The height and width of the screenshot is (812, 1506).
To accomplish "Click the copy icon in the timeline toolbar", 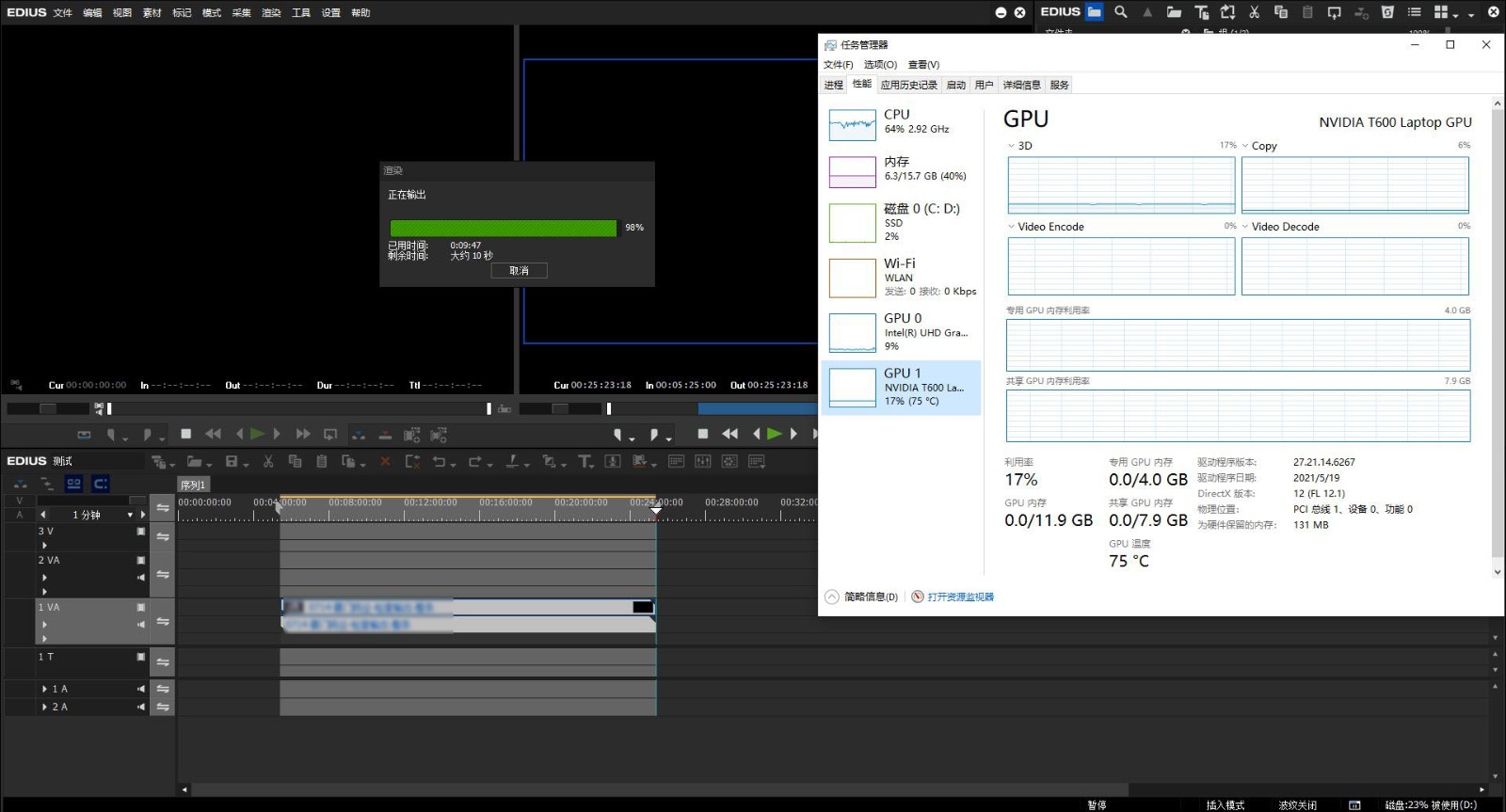I will point(295,461).
